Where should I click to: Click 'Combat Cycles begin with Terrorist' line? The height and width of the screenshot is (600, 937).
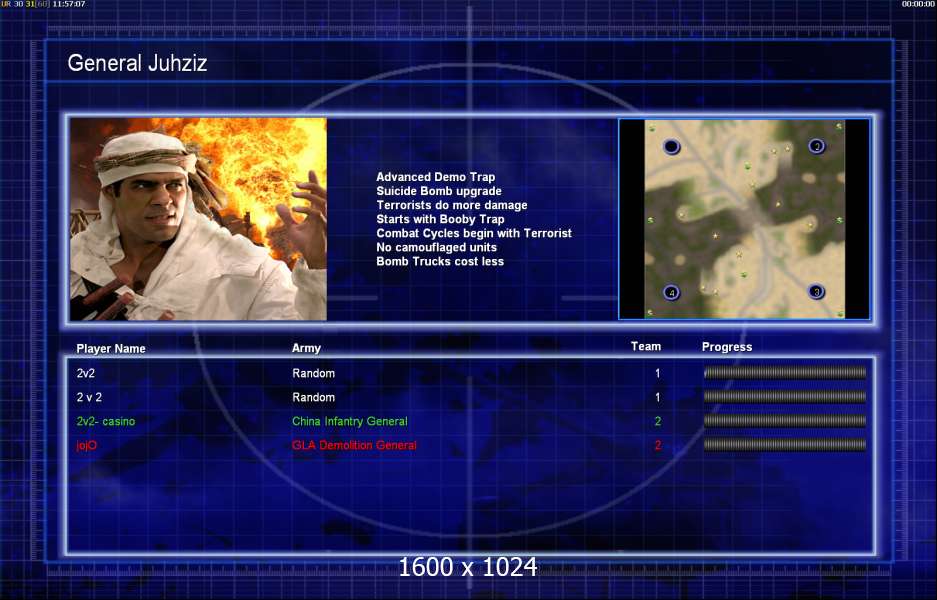click(x=474, y=233)
